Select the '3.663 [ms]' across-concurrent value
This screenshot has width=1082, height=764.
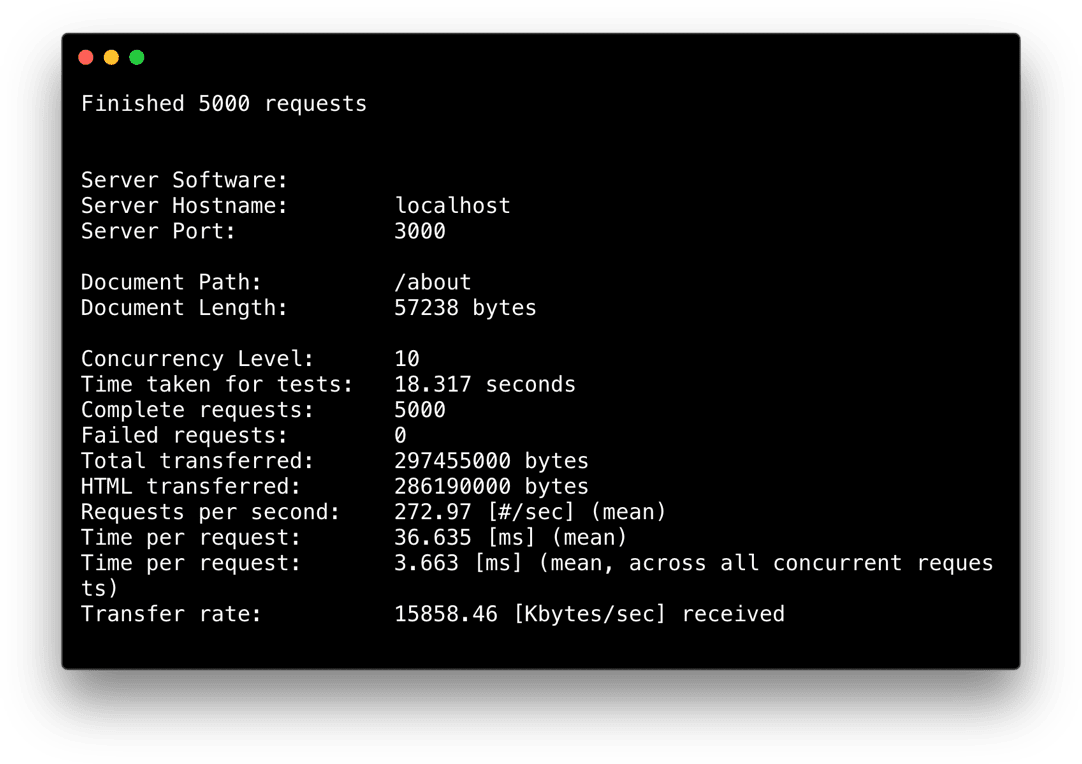(x=458, y=563)
